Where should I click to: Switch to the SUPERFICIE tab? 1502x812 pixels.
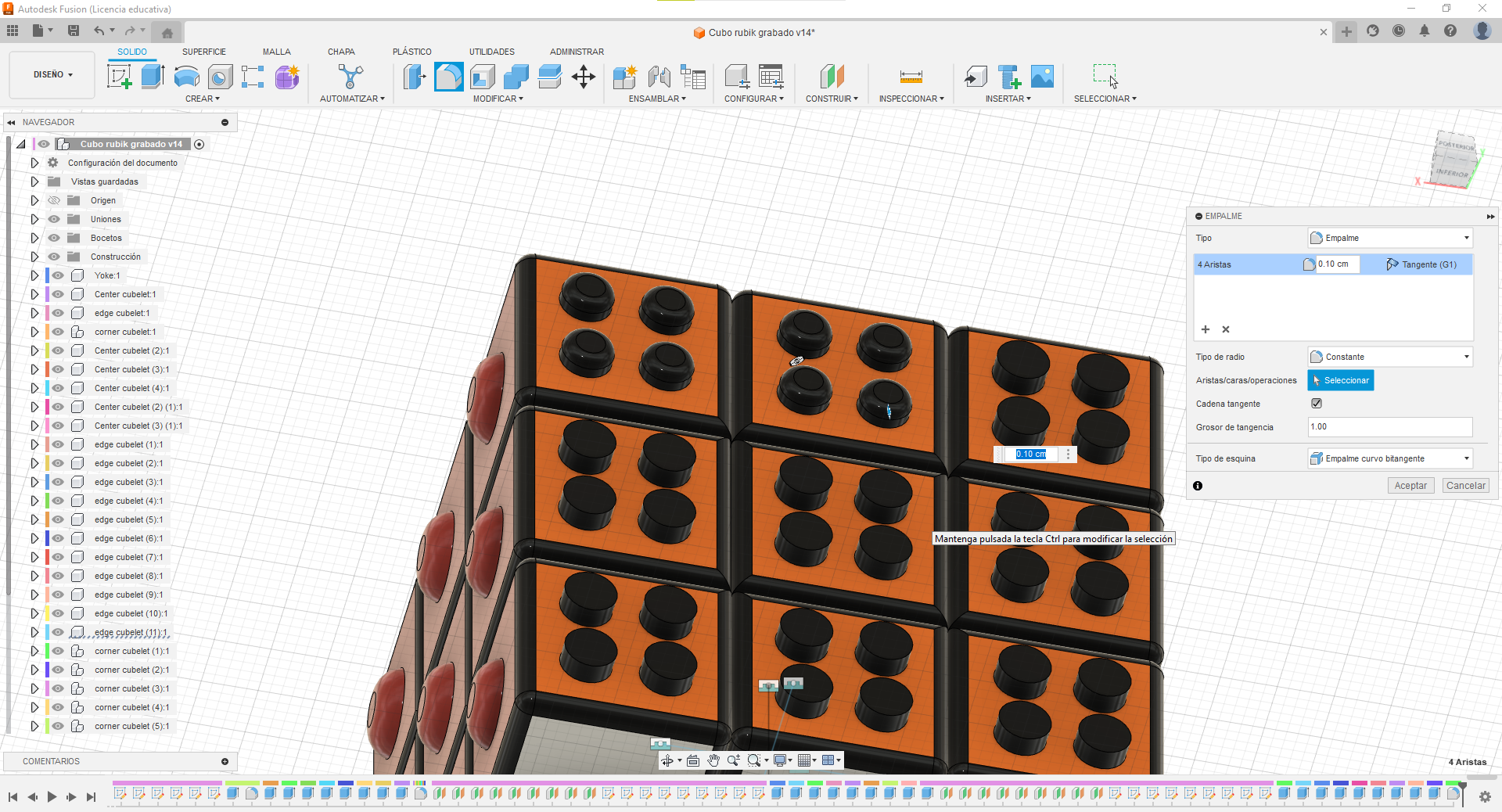coord(204,52)
